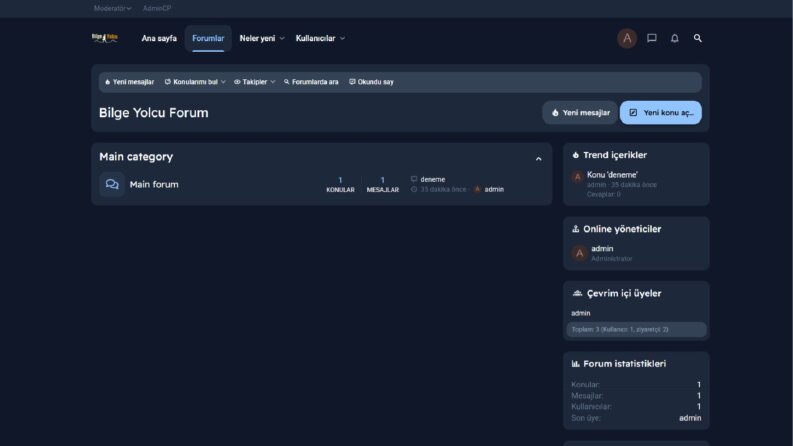The width and height of the screenshot is (793, 446).
Task: Click the Main forum speech bubbles icon
Action: 112,185
